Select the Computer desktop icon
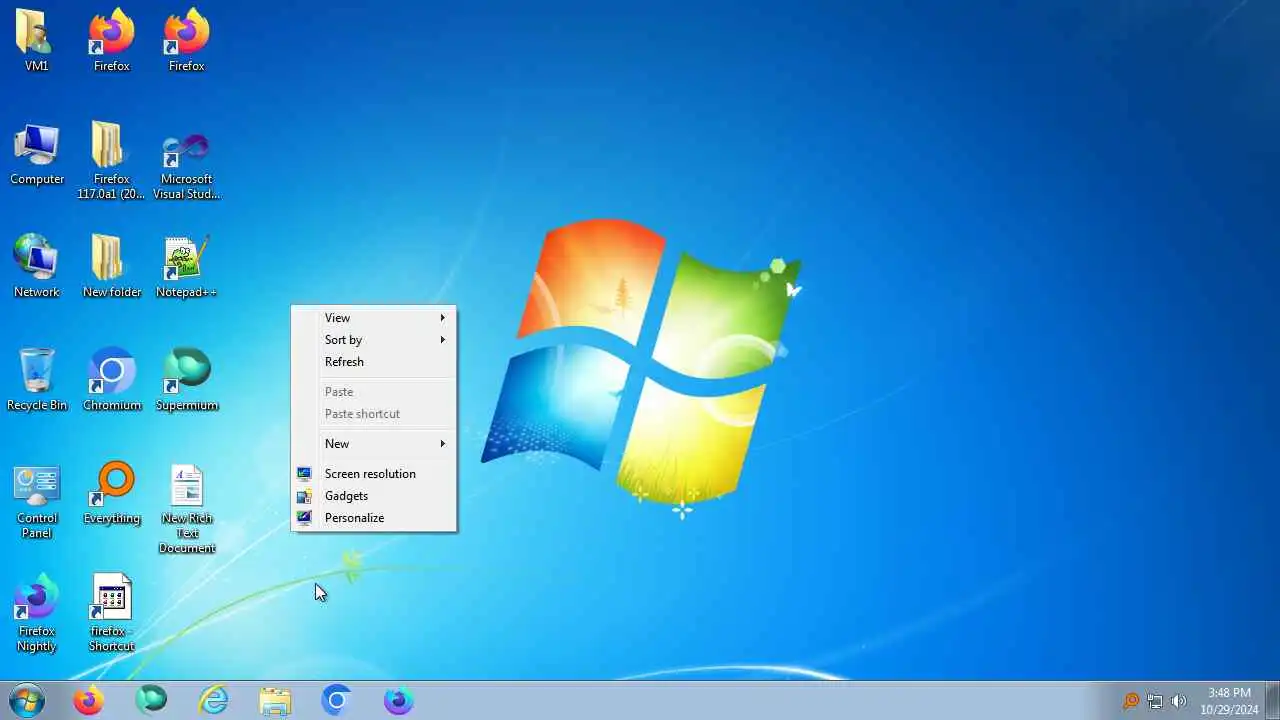The image size is (1280, 720). 37,154
